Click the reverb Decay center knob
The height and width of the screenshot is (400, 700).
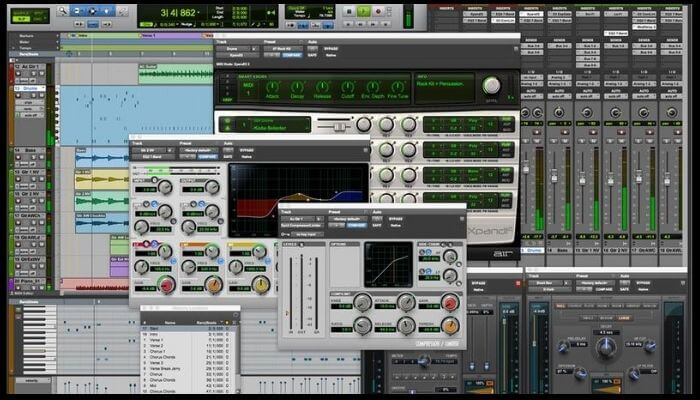[606, 347]
